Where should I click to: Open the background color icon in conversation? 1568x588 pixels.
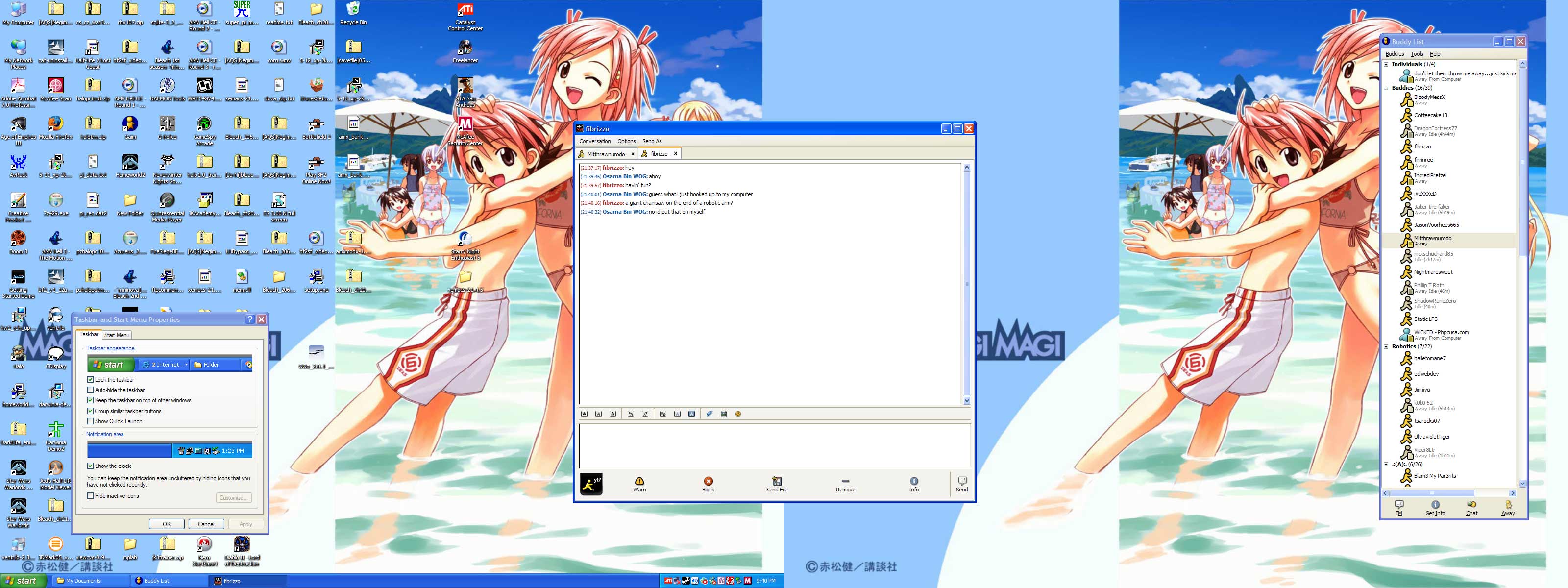(x=691, y=414)
